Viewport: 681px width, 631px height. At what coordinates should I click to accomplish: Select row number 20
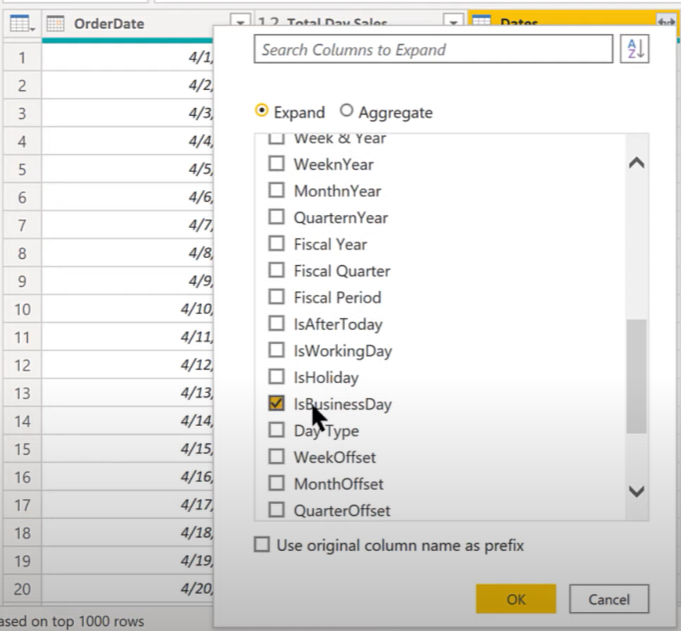(22, 589)
